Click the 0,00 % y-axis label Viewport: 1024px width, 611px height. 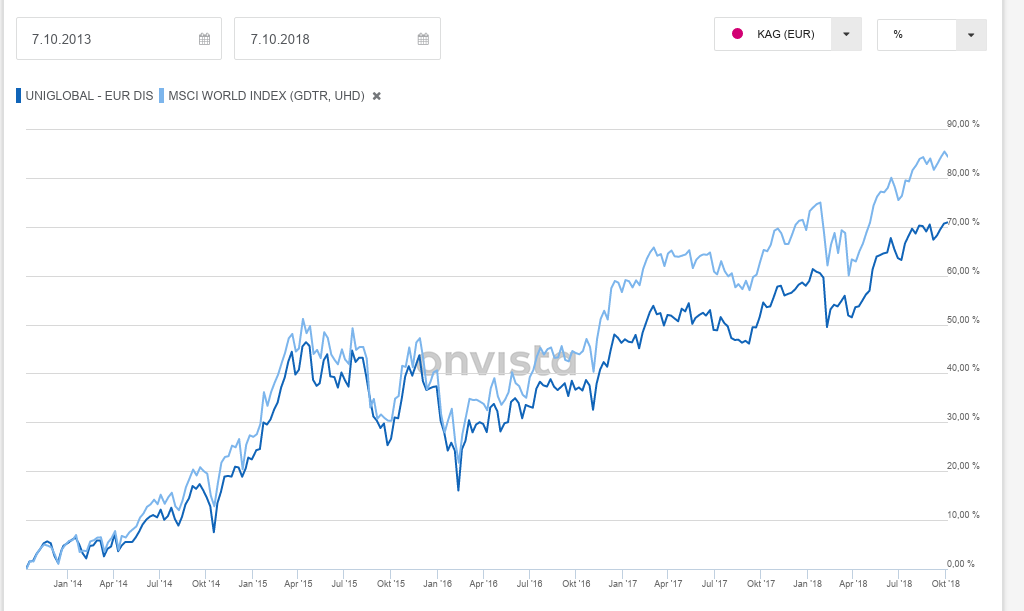960,564
